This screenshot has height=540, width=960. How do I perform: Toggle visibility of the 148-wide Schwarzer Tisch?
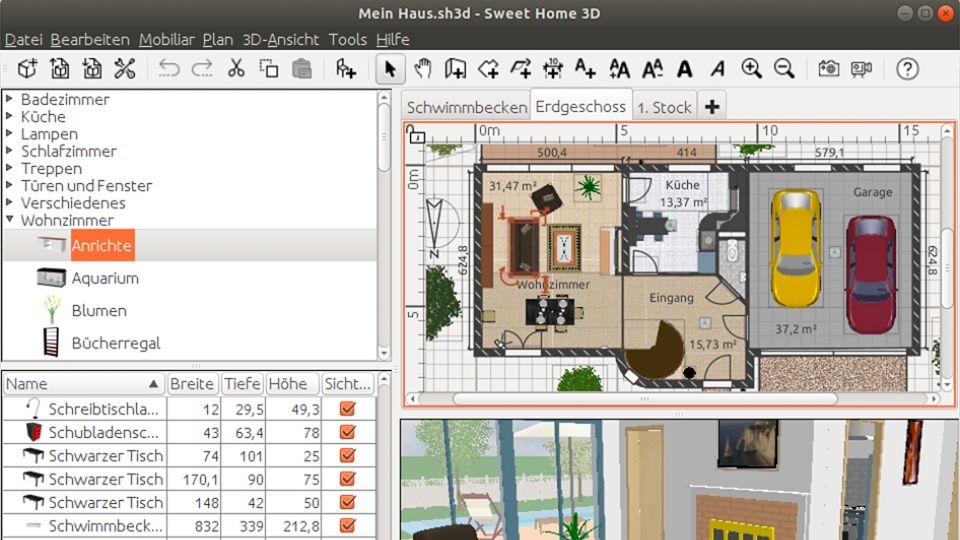point(348,501)
